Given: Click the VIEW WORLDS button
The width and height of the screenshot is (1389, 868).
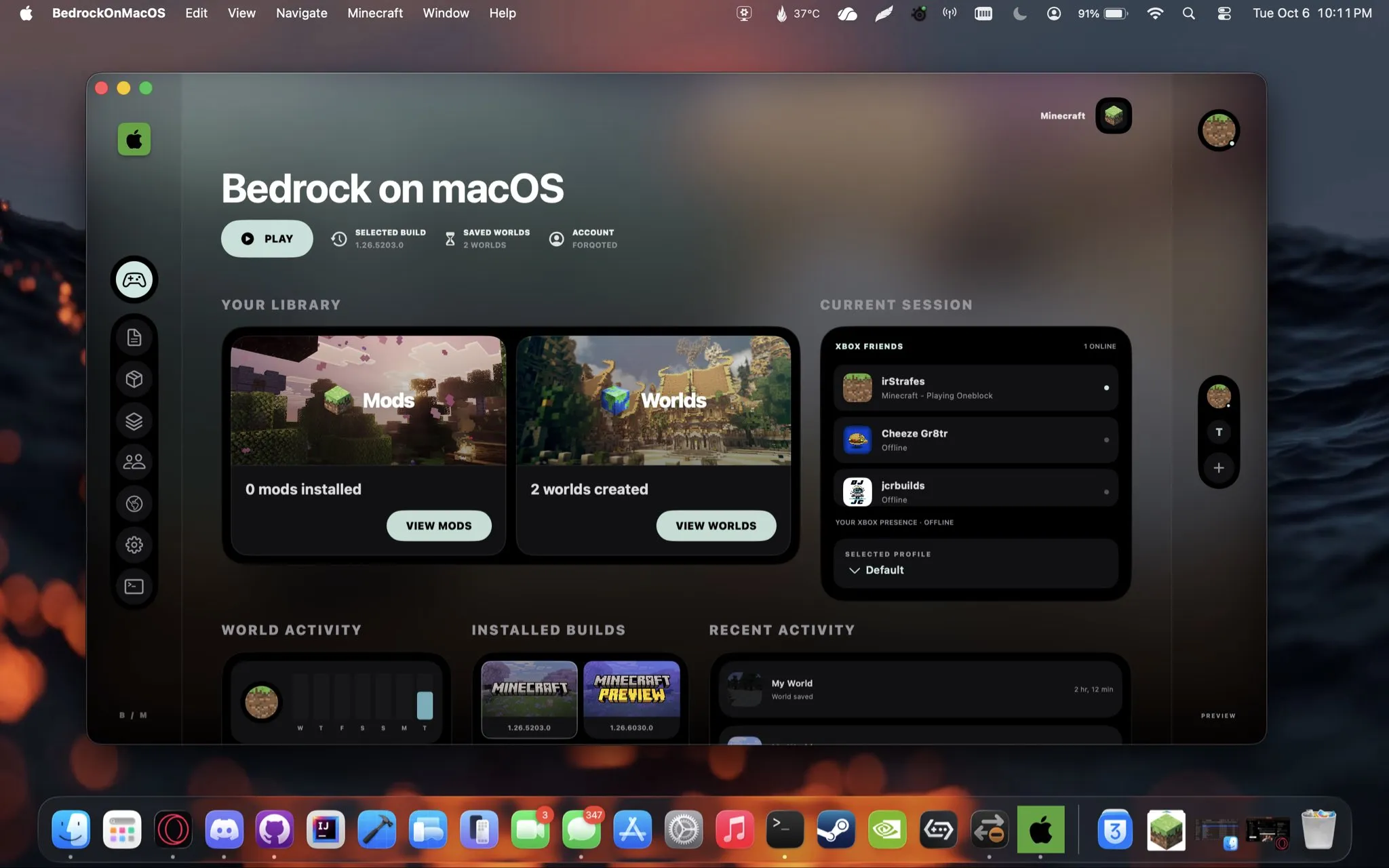Looking at the screenshot, I should click(716, 526).
